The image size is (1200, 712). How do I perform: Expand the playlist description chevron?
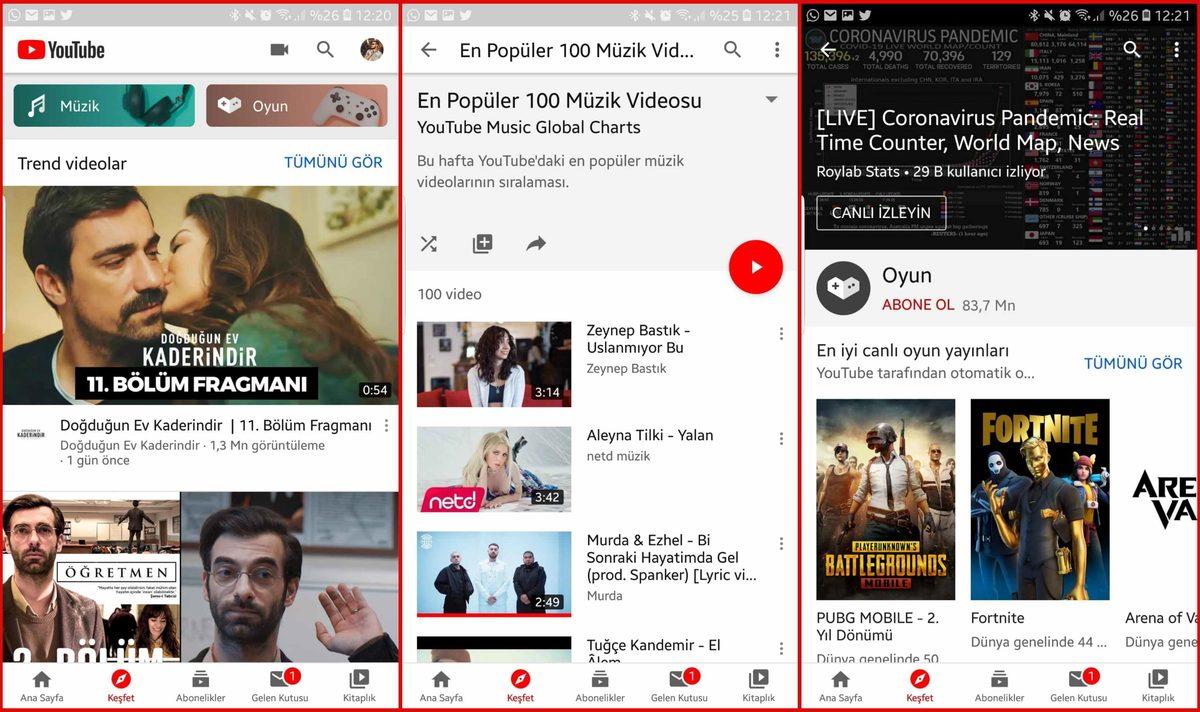771,100
